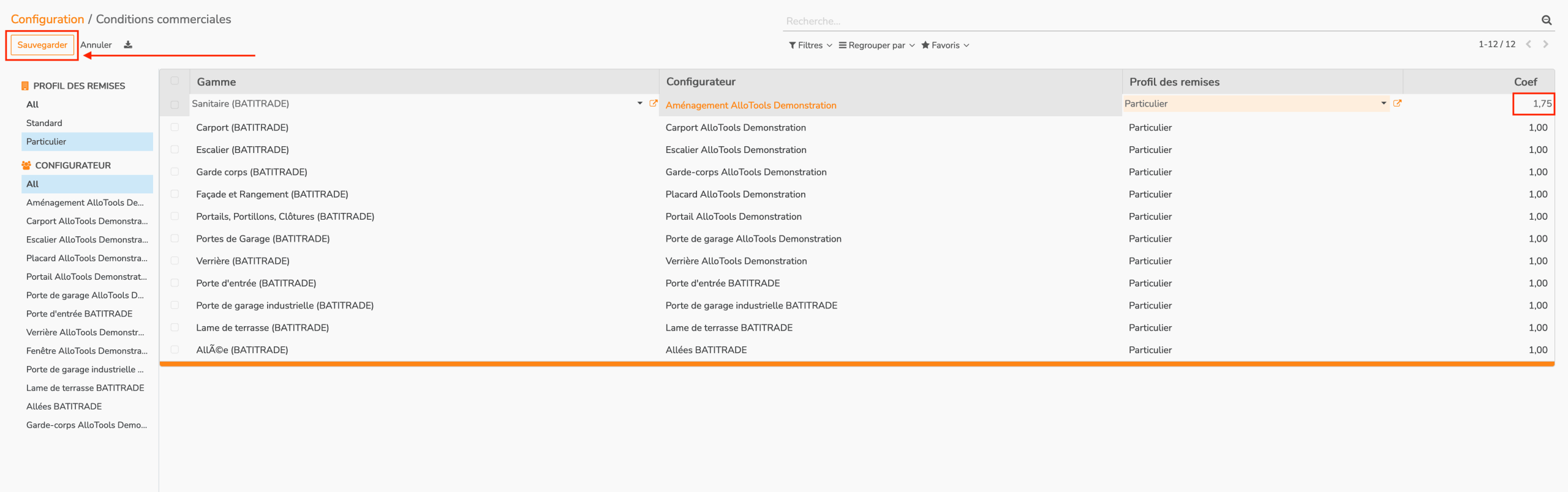This screenshot has height=492, width=1568.
Task: Open the Favoris dropdown
Action: coord(944,45)
